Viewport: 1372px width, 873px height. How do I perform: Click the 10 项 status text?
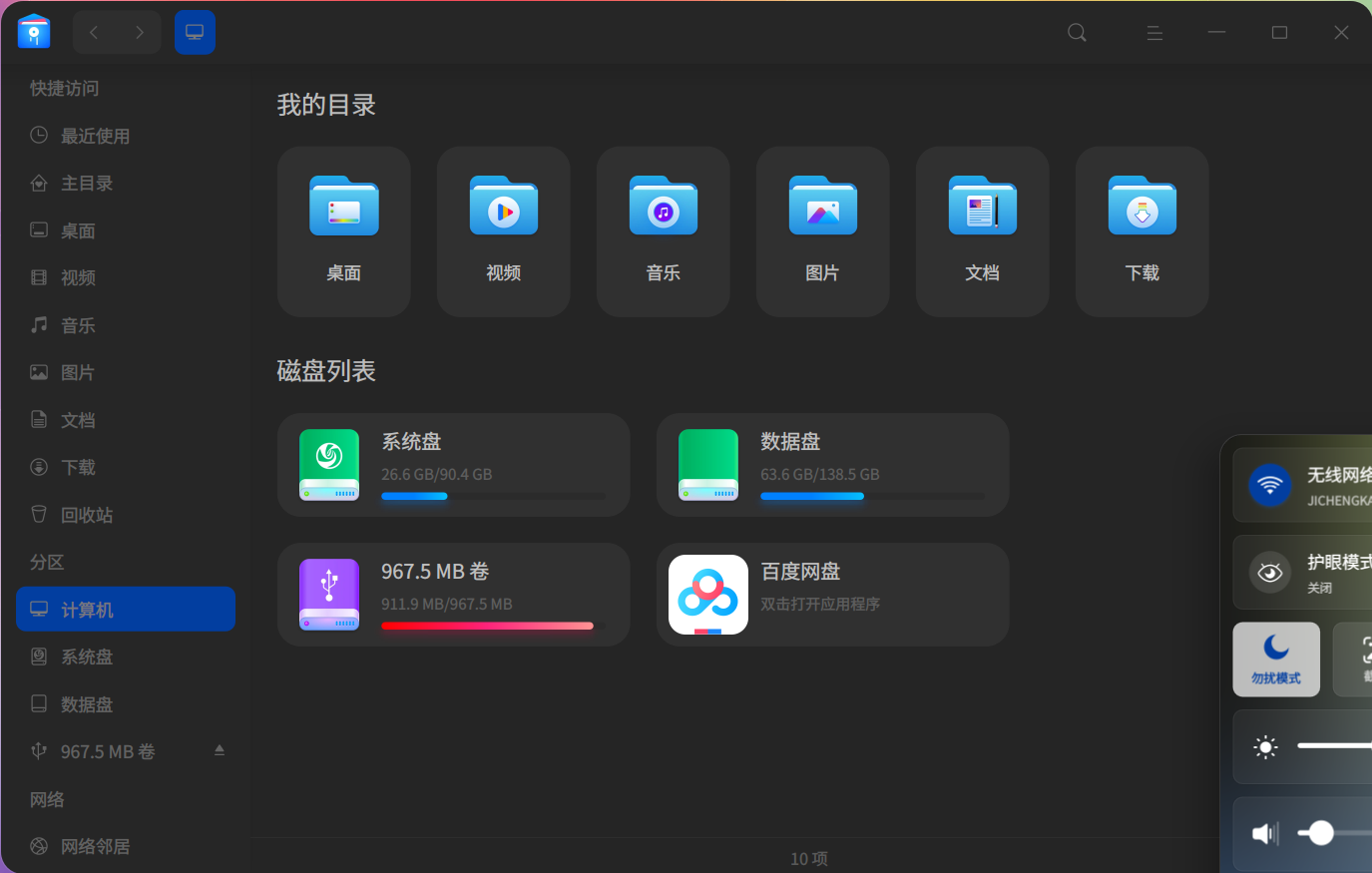[809, 859]
